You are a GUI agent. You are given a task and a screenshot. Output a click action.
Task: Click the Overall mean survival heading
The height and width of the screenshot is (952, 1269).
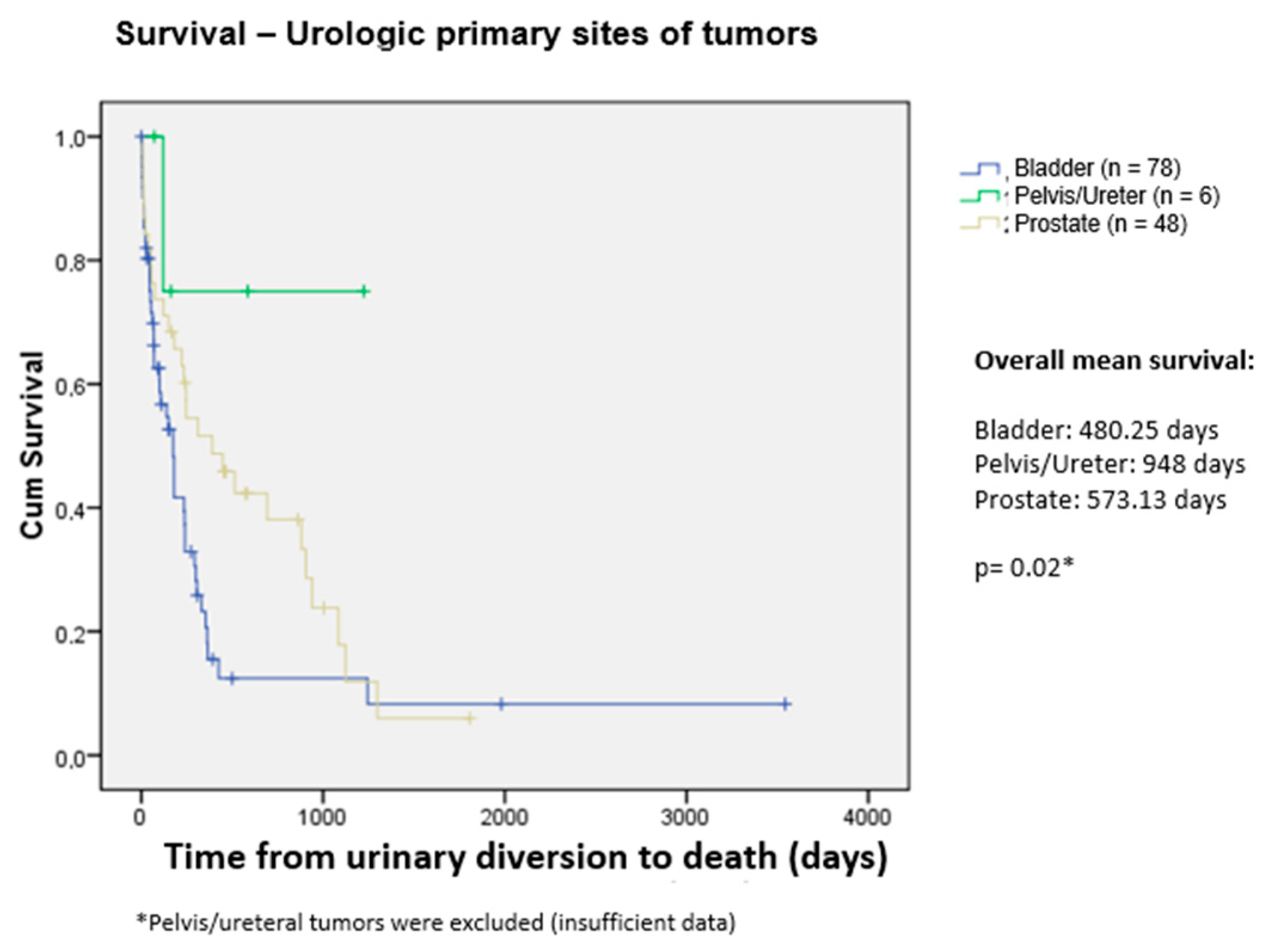(1114, 361)
